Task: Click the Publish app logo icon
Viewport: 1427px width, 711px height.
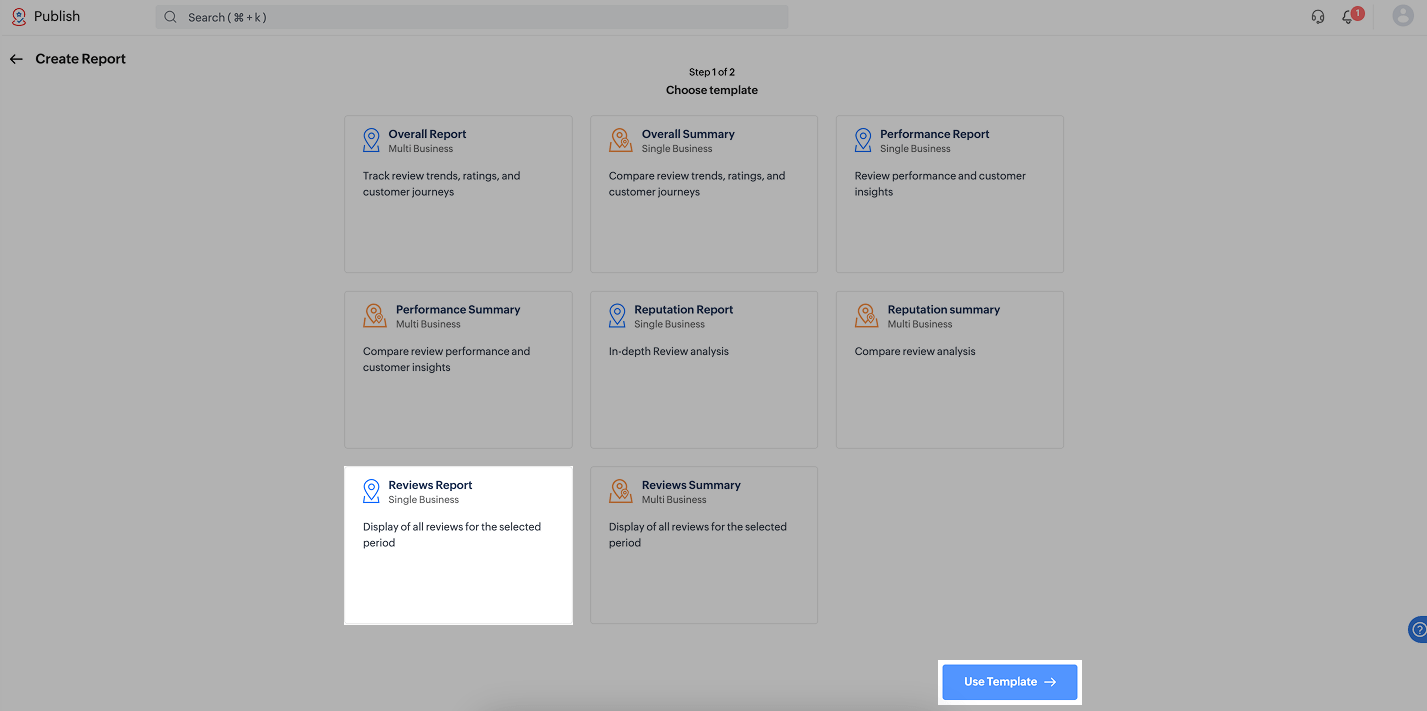Action: [18, 17]
